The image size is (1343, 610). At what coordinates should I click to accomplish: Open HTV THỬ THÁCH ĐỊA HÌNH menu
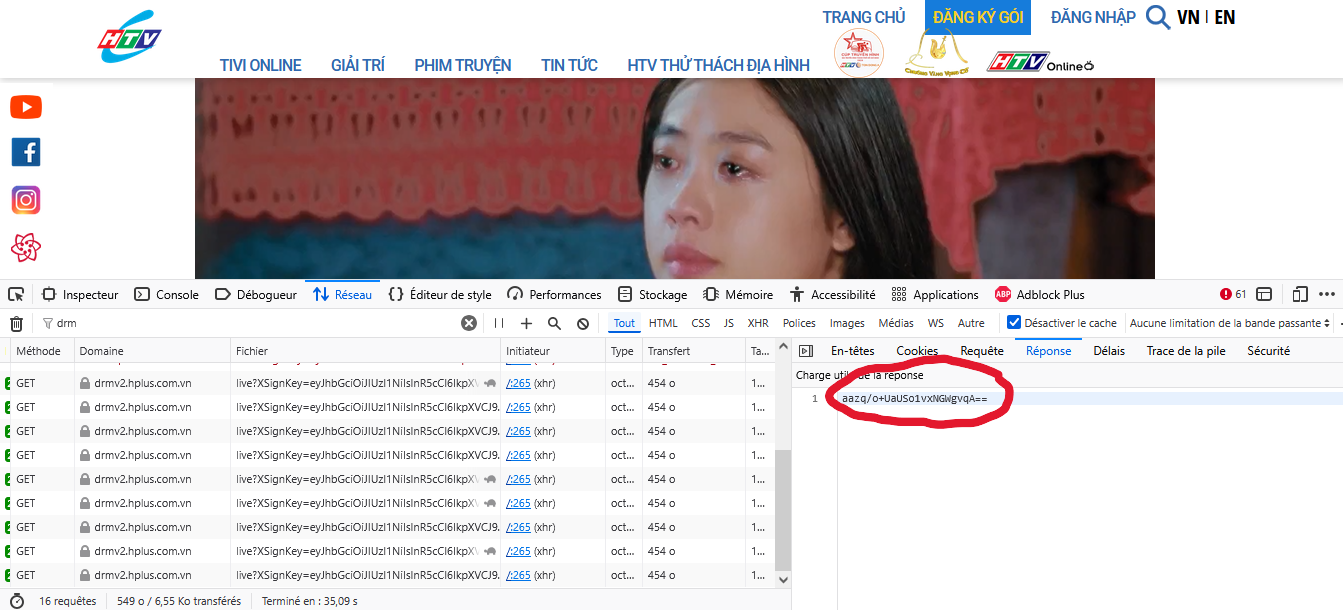[718, 65]
